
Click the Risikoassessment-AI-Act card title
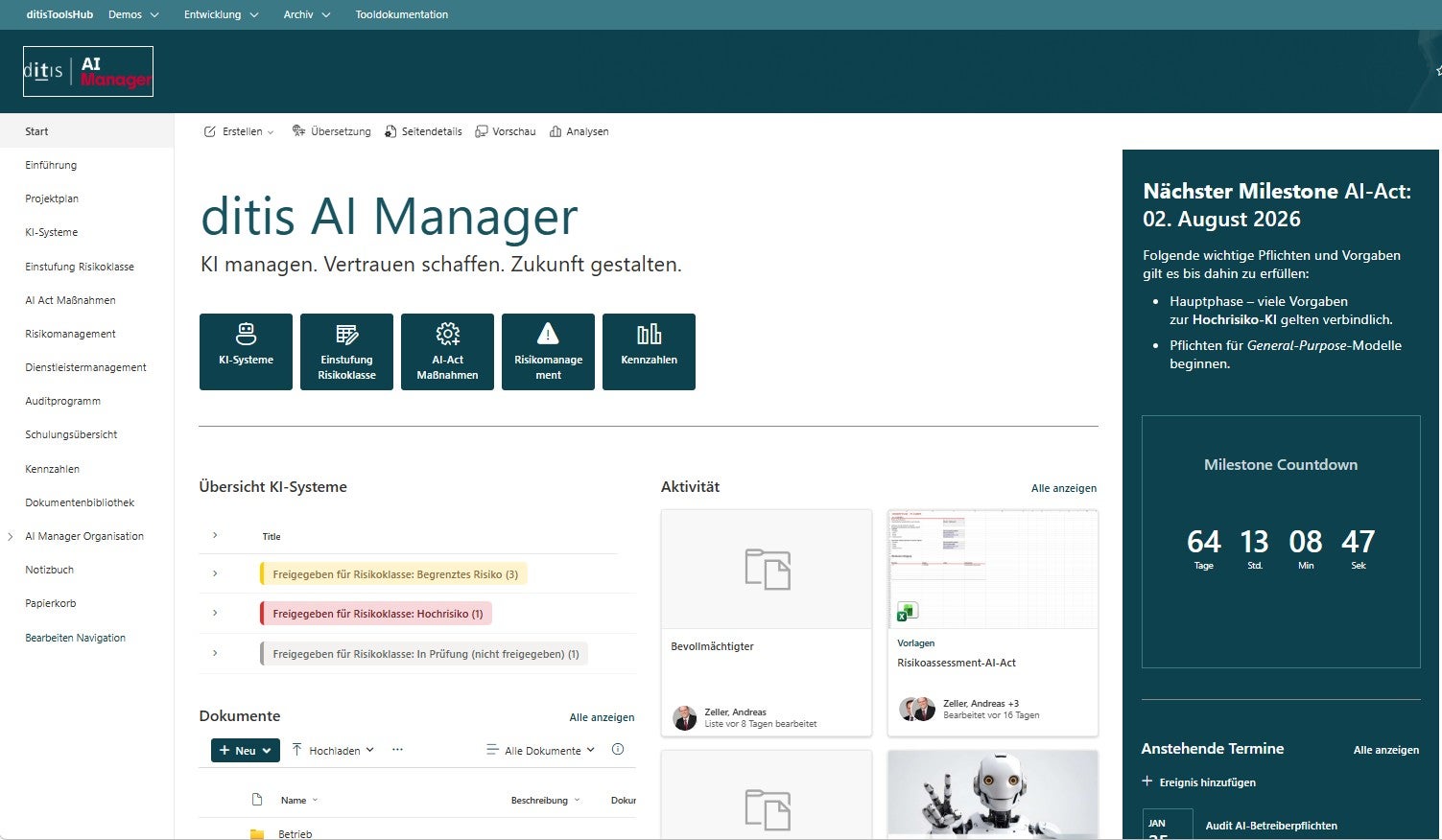click(957, 663)
